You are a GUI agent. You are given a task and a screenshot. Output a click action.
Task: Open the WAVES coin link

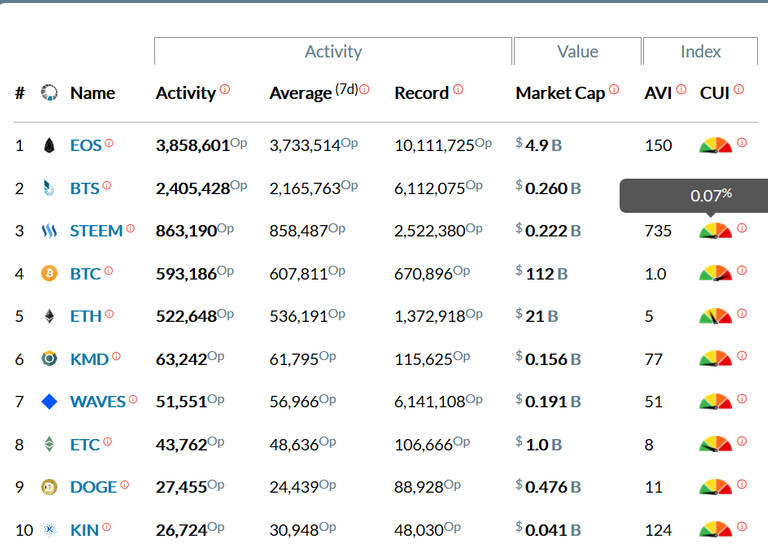(97, 402)
